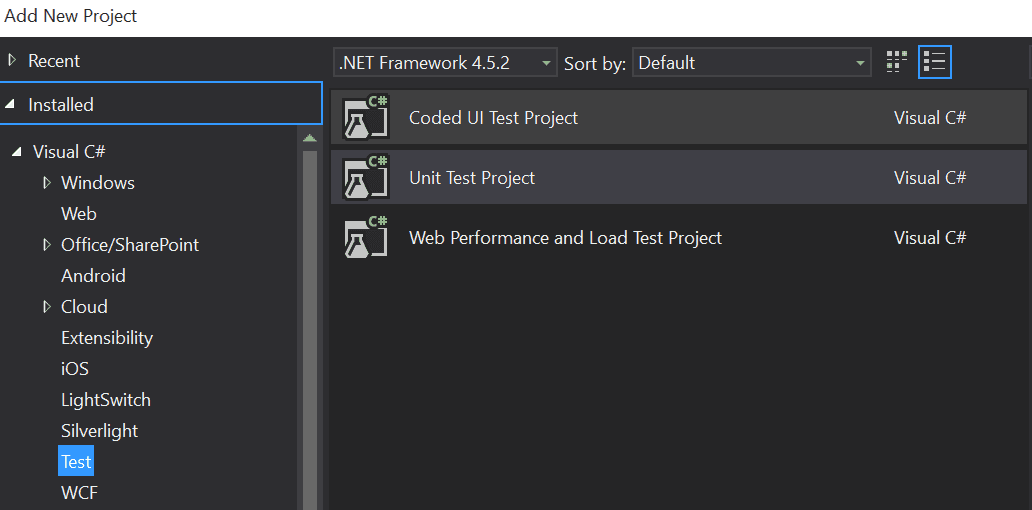Click the Unit Test Project flask icon
Image resolution: width=1032 pixels, height=510 pixels.
point(366,177)
